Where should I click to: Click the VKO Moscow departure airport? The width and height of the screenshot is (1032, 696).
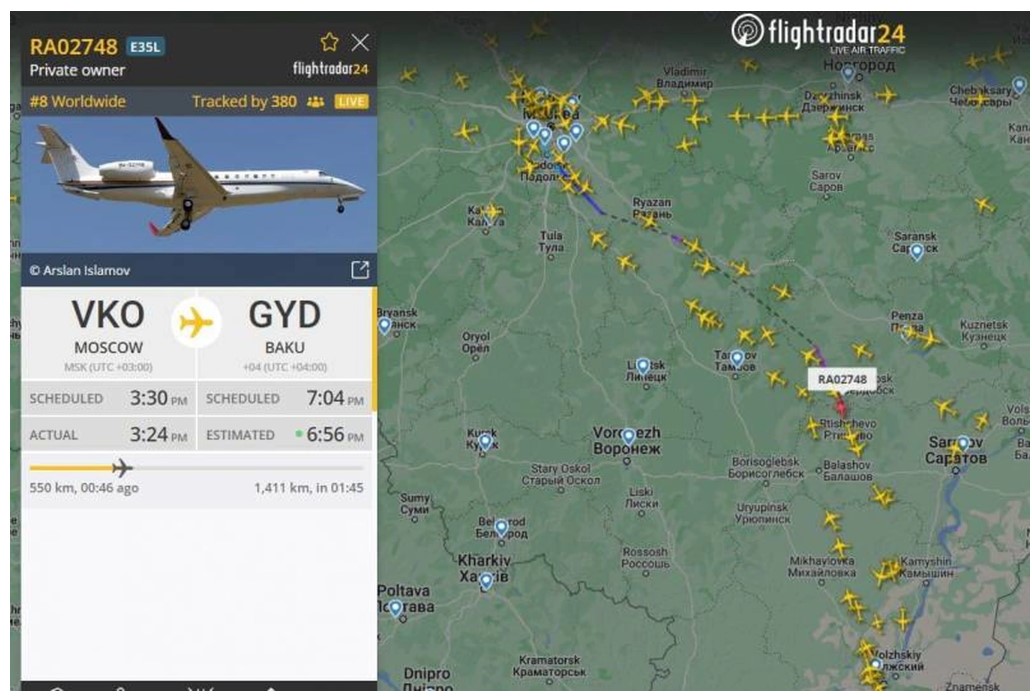click(x=109, y=333)
